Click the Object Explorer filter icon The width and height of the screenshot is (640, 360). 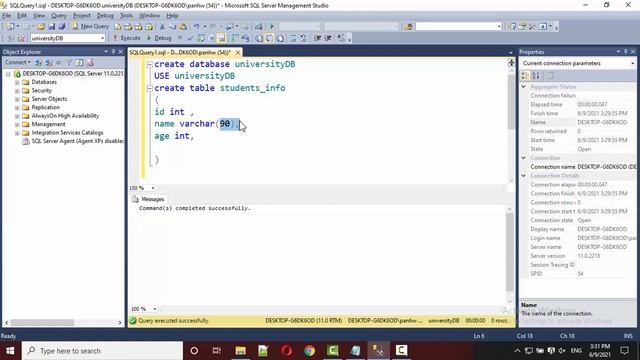(69, 62)
